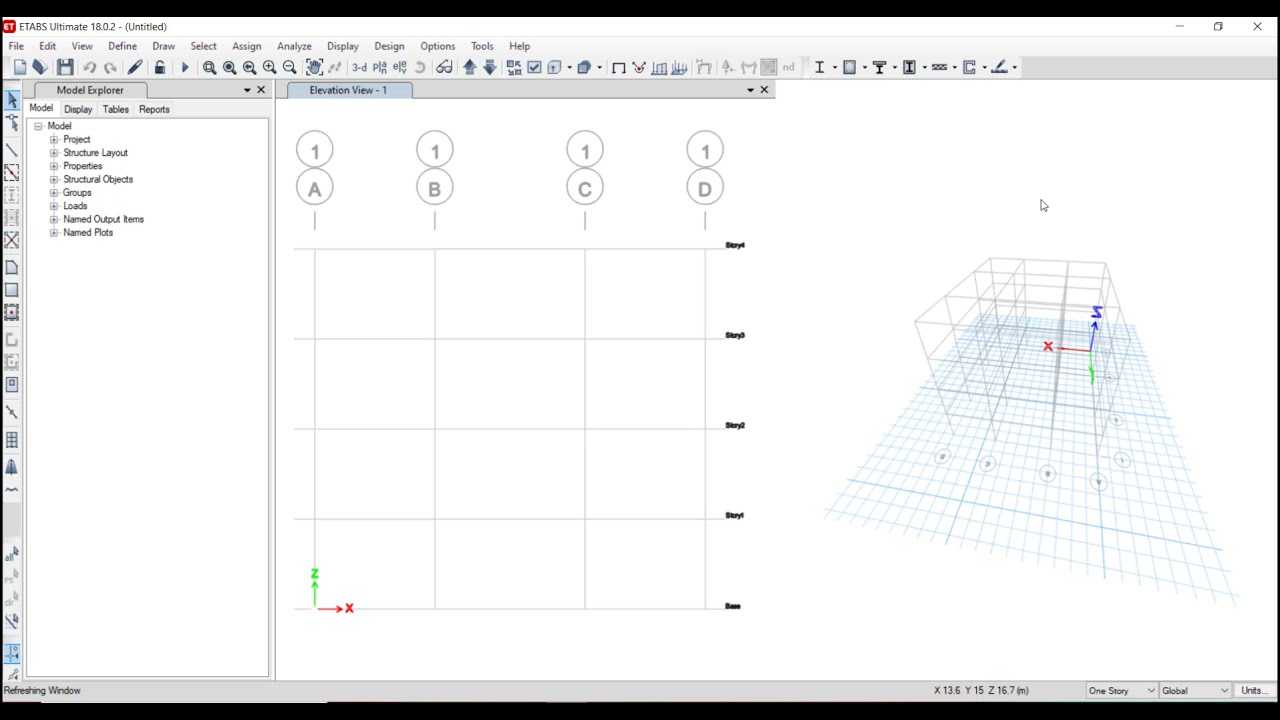Select the Draw Beam/Column line tool
This screenshot has width=1280, height=720.
(x=12, y=150)
